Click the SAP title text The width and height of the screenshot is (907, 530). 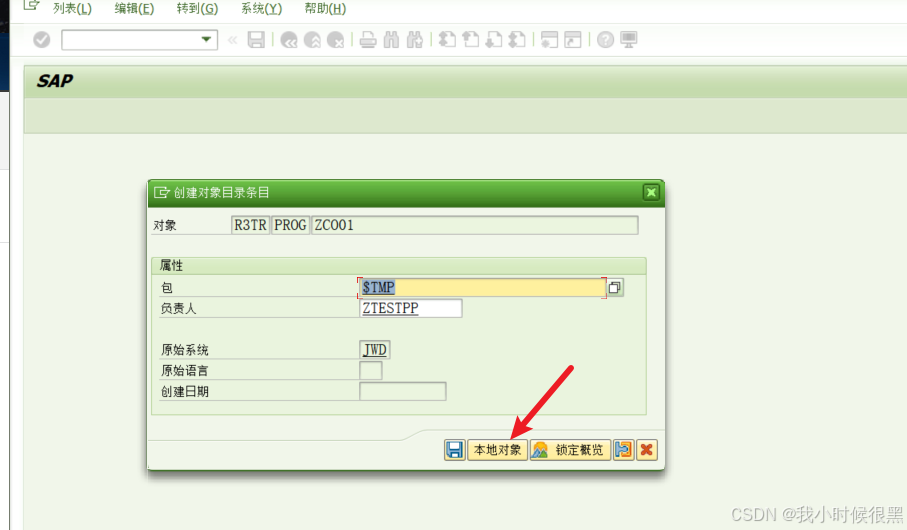click(x=55, y=81)
